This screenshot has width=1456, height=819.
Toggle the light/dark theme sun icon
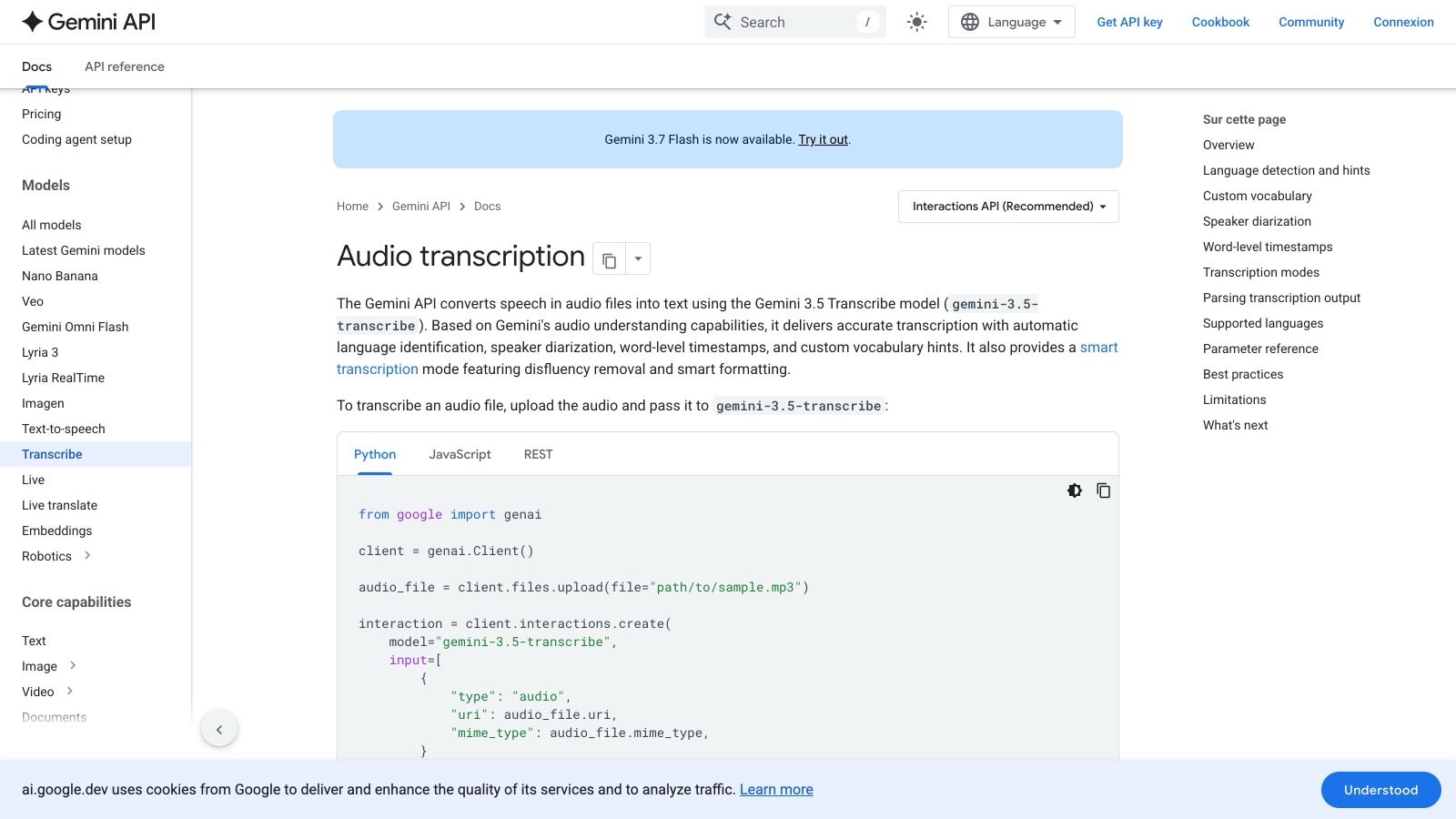pyautogui.click(x=916, y=22)
